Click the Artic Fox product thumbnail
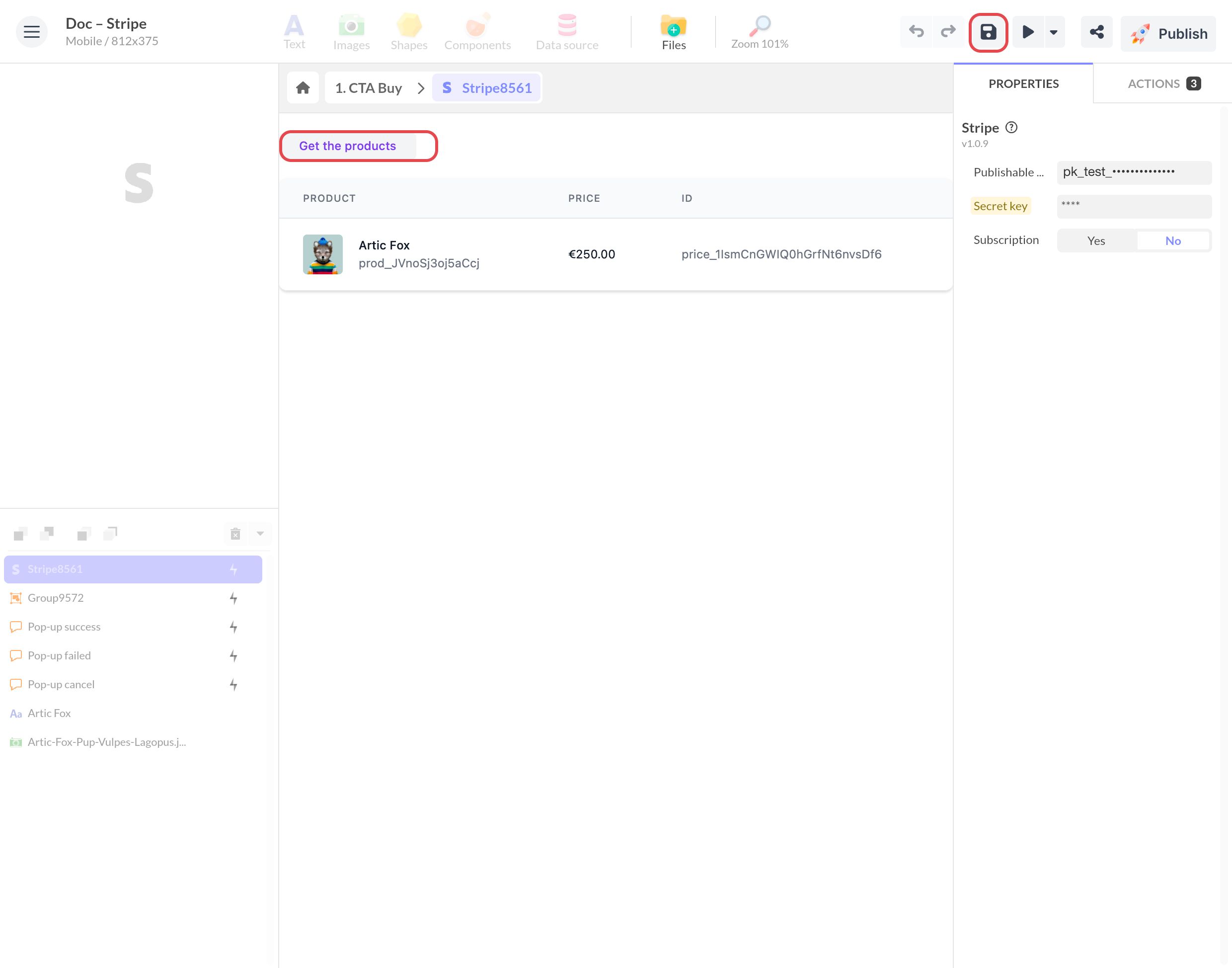 323,254
